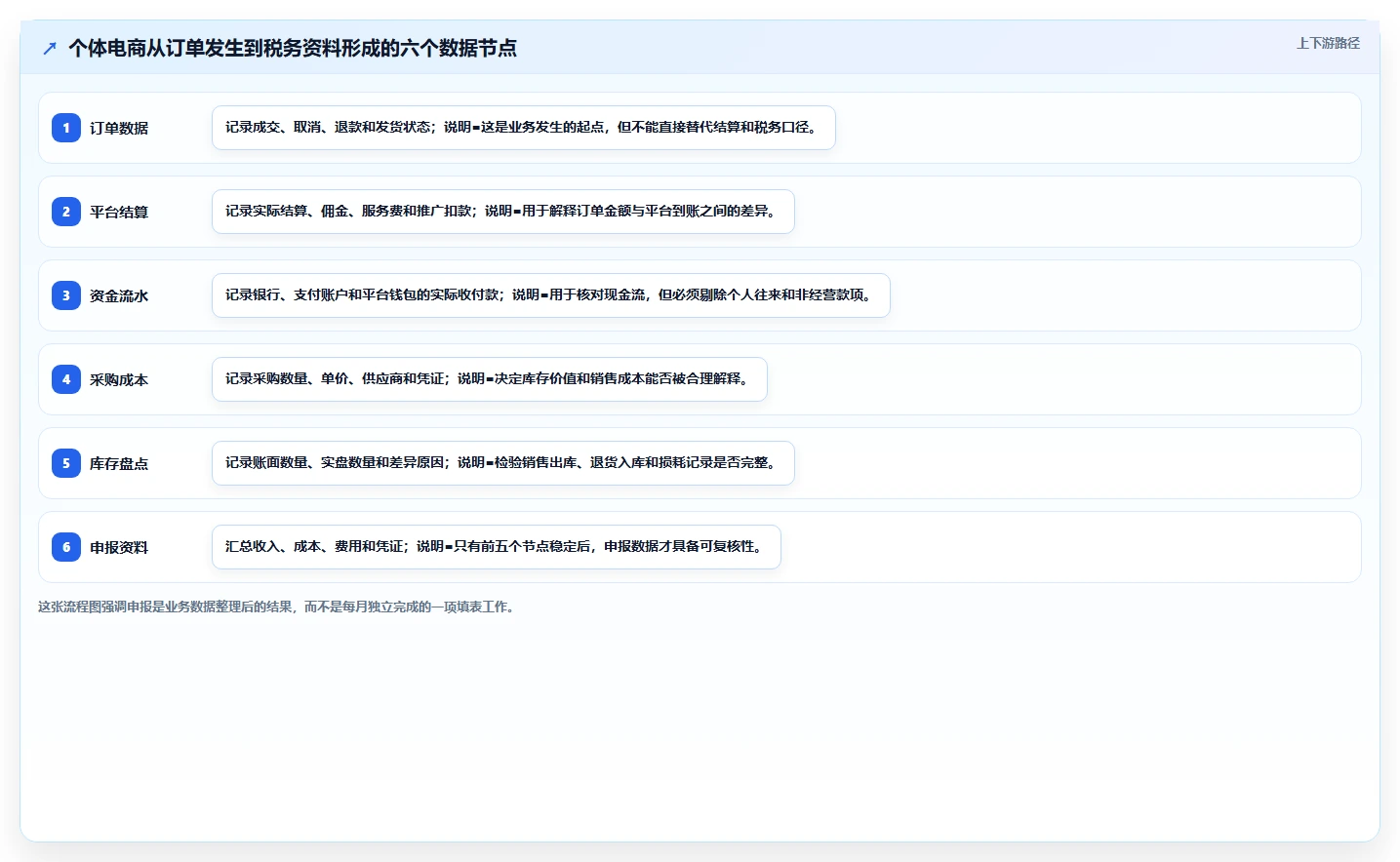
Task: Select step badge number 1
Action: tap(66, 128)
